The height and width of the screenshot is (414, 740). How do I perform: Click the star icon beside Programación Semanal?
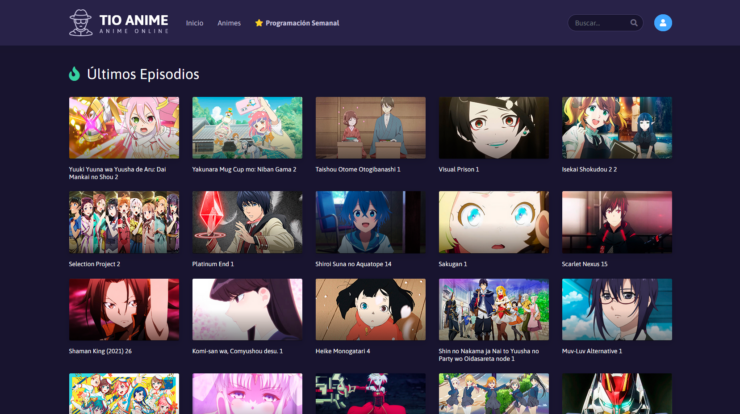[259, 23]
